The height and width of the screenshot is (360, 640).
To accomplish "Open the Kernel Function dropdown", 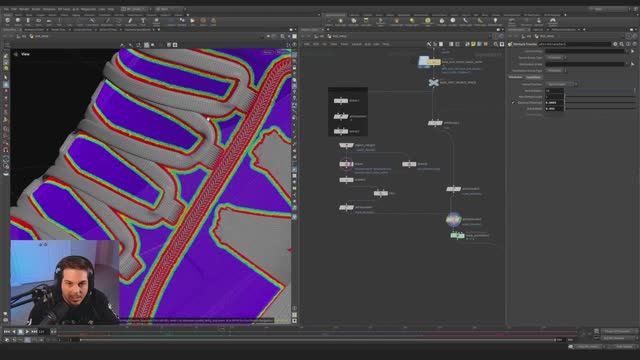I will coord(562,84).
